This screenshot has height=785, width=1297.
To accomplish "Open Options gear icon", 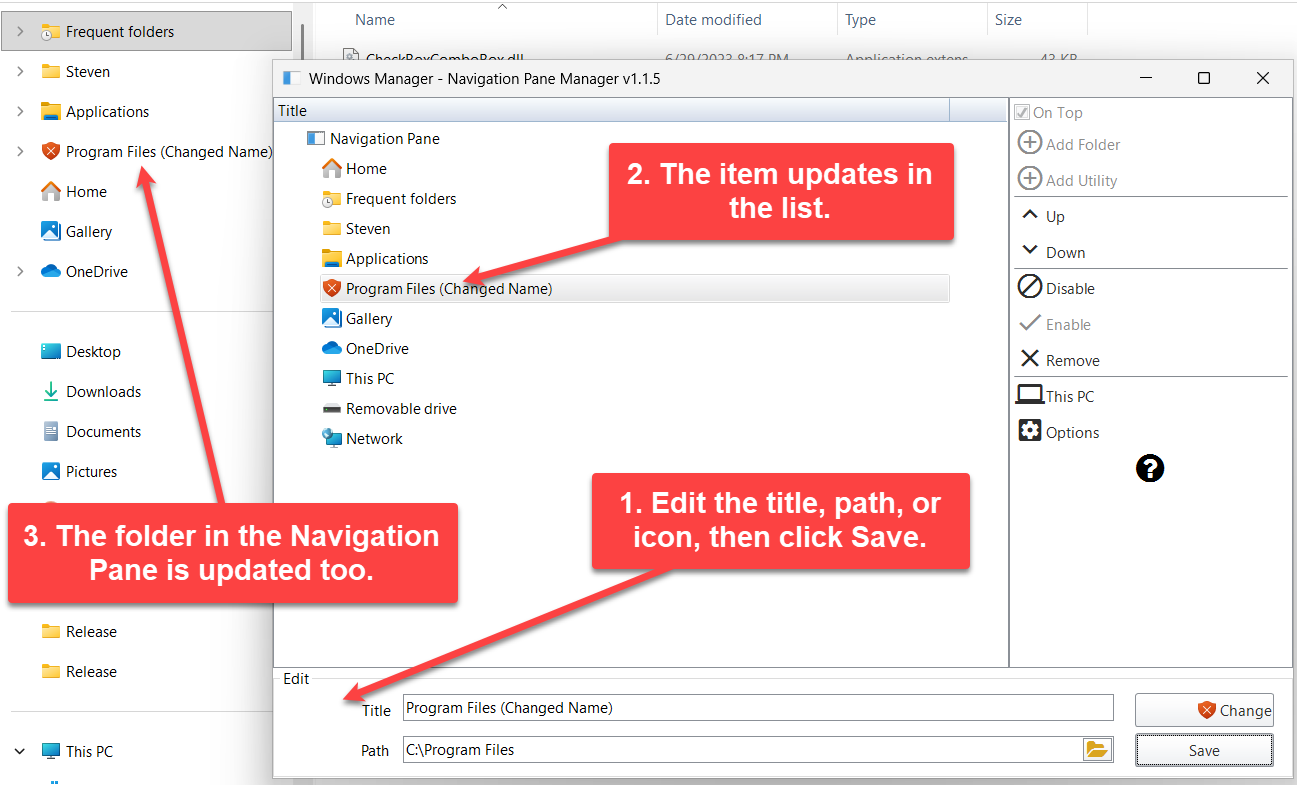I will click(1029, 431).
